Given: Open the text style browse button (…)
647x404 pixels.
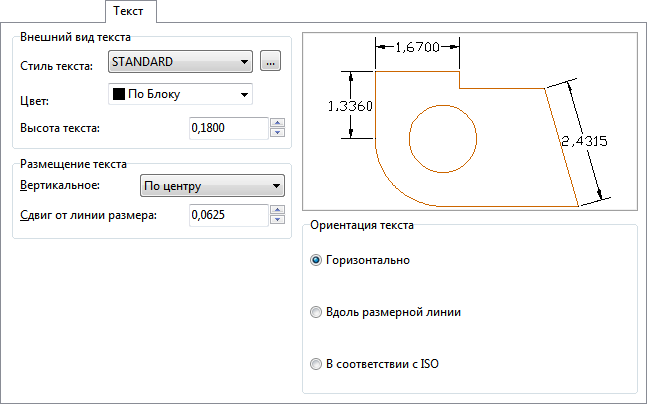Looking at the screenshot, I should tap(270, 62).
